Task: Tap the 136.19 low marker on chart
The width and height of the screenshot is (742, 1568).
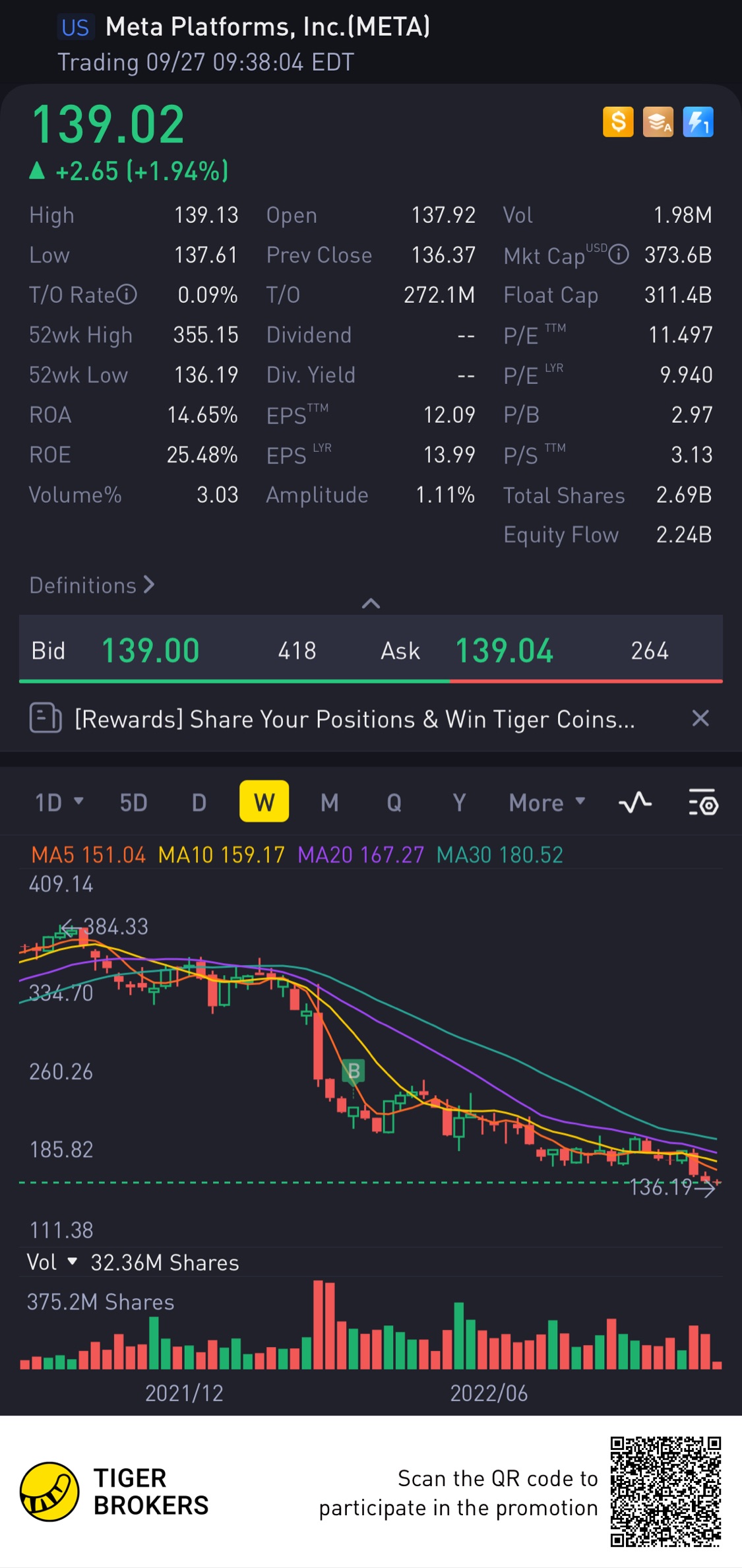Action: (672, 1187)
